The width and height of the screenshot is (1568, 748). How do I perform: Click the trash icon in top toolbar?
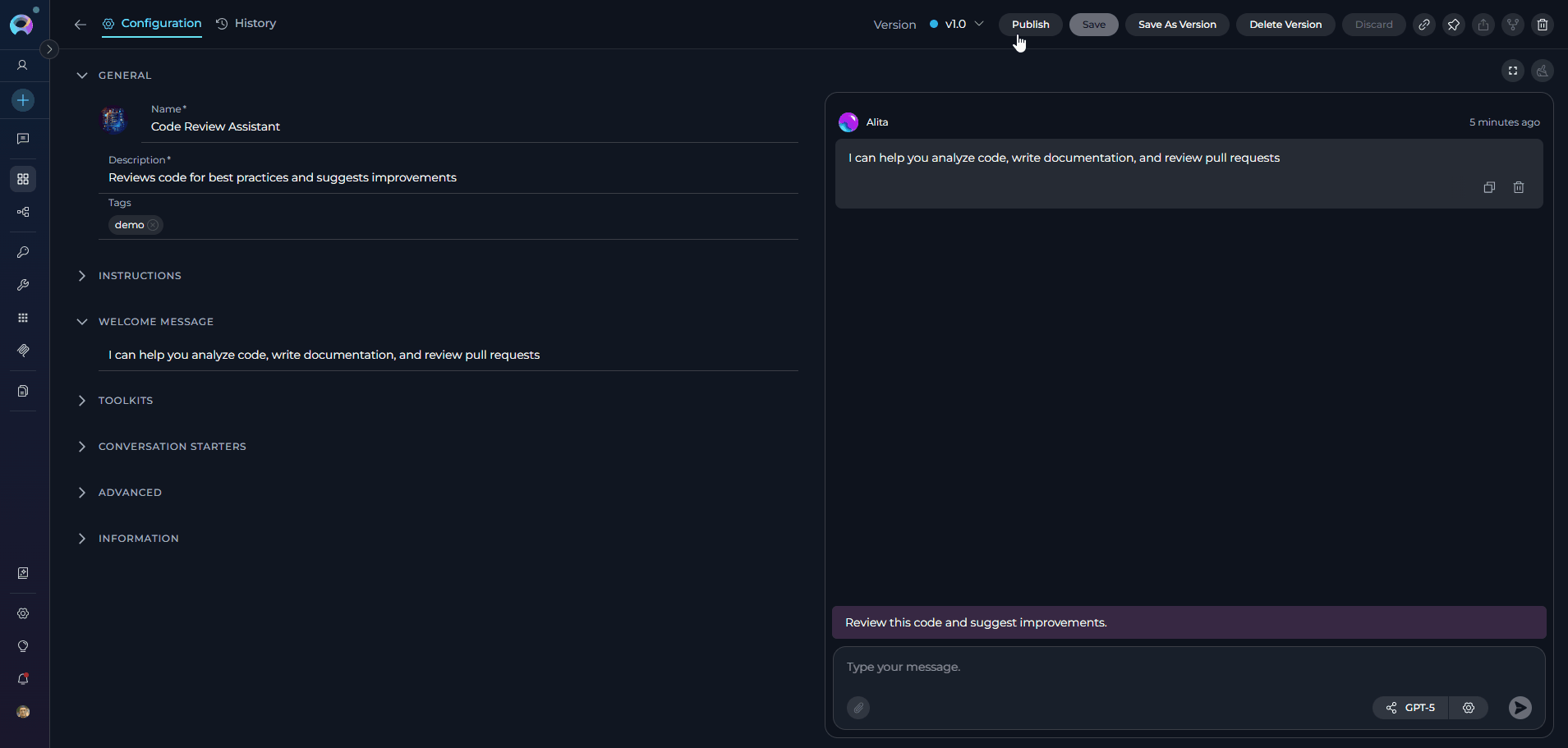(x=1542, y=25)
